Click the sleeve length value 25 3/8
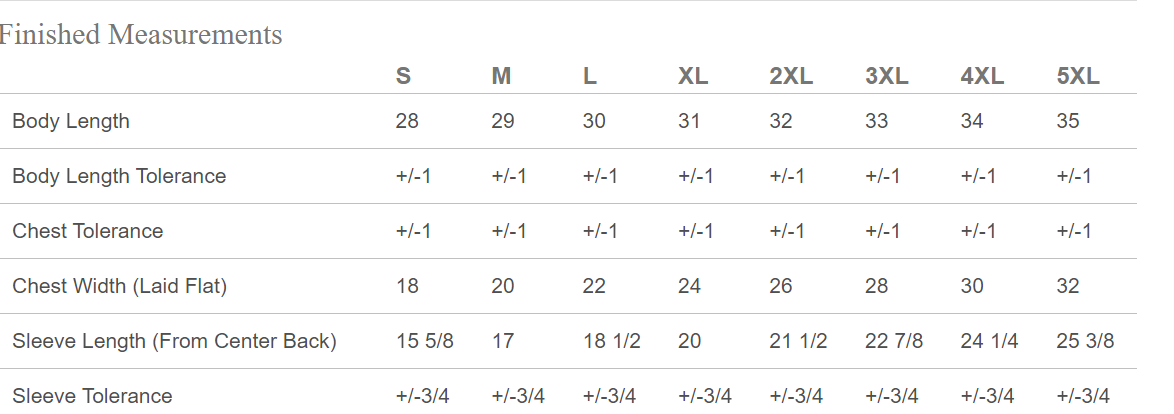This screenshot has width=1174, height=414. click(x=1085, y=341)
